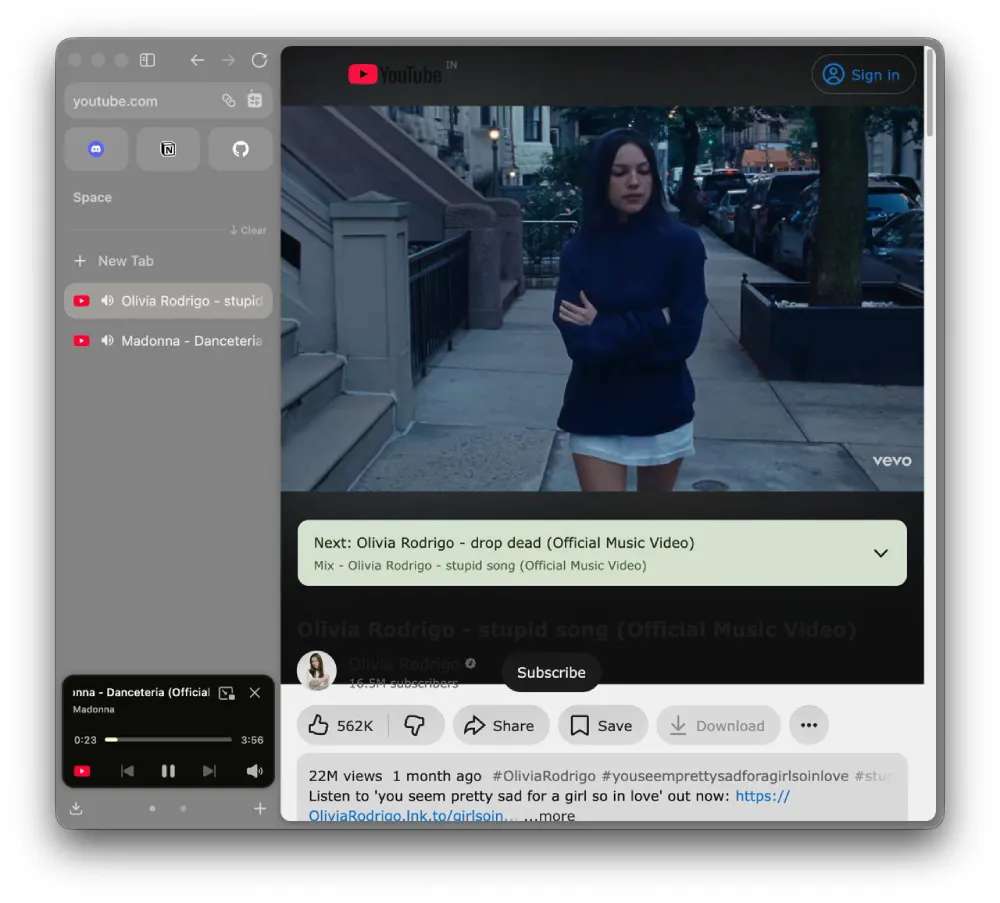The image size is (1000, 903).
Task: Toggle the sidebar panel icon
Action: click(x=147, y=60)
